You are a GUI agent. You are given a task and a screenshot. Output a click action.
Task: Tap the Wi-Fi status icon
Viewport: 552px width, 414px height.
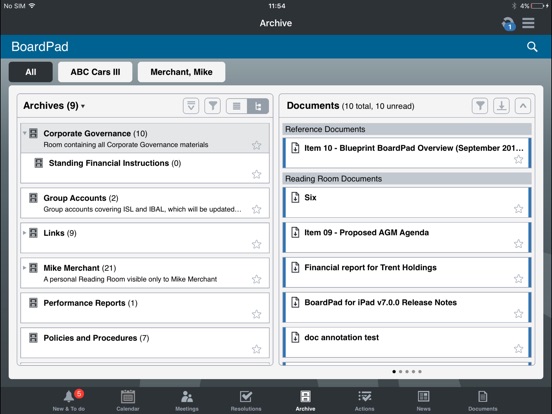click(32, 6)
